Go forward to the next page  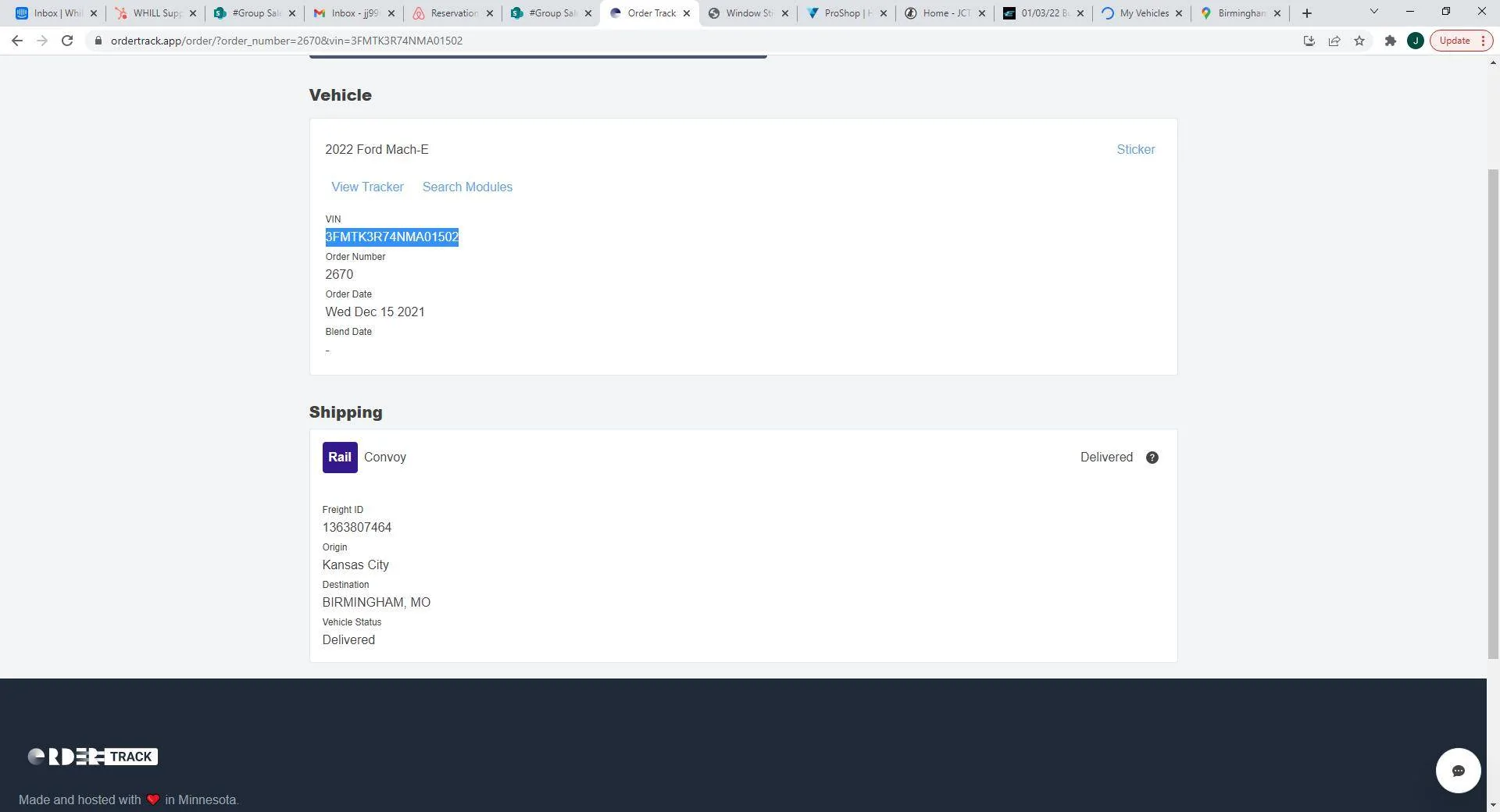[42, 41]
